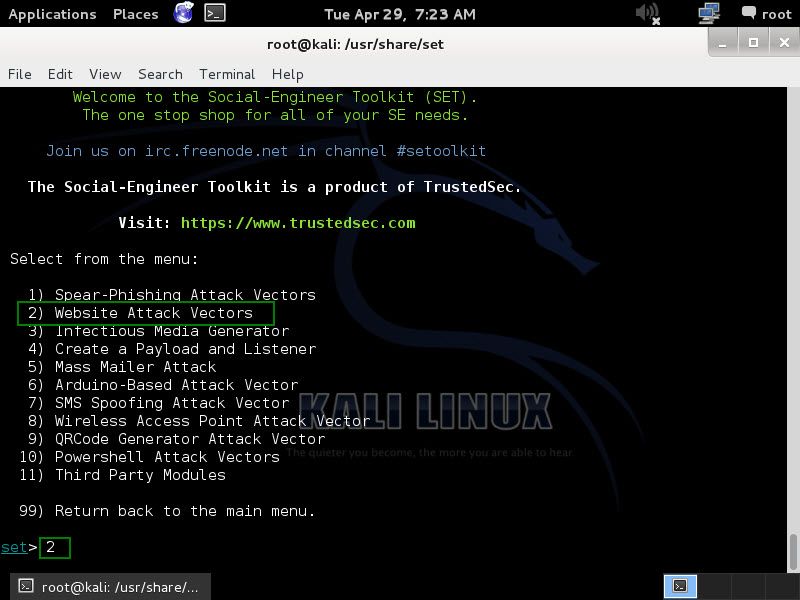
Task: Open the clock showing Tue Apr 29, 7:23 AM
Action: click(399, 14)
